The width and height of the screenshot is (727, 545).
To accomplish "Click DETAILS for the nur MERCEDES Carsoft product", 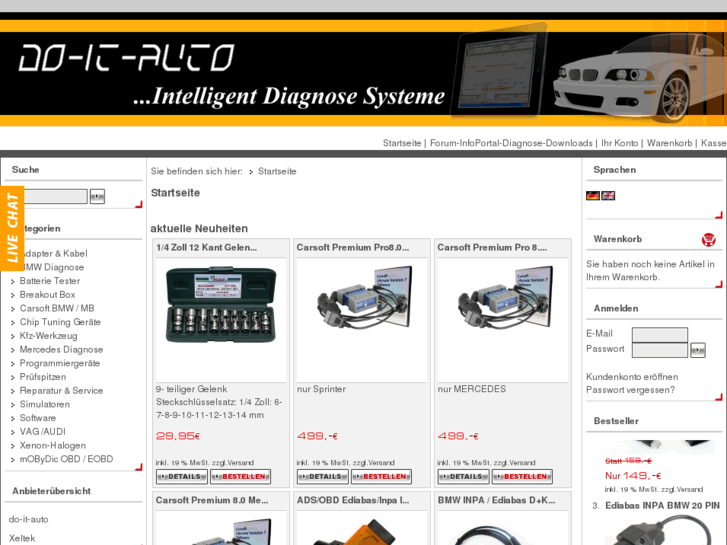I will (x=464, y=477).
